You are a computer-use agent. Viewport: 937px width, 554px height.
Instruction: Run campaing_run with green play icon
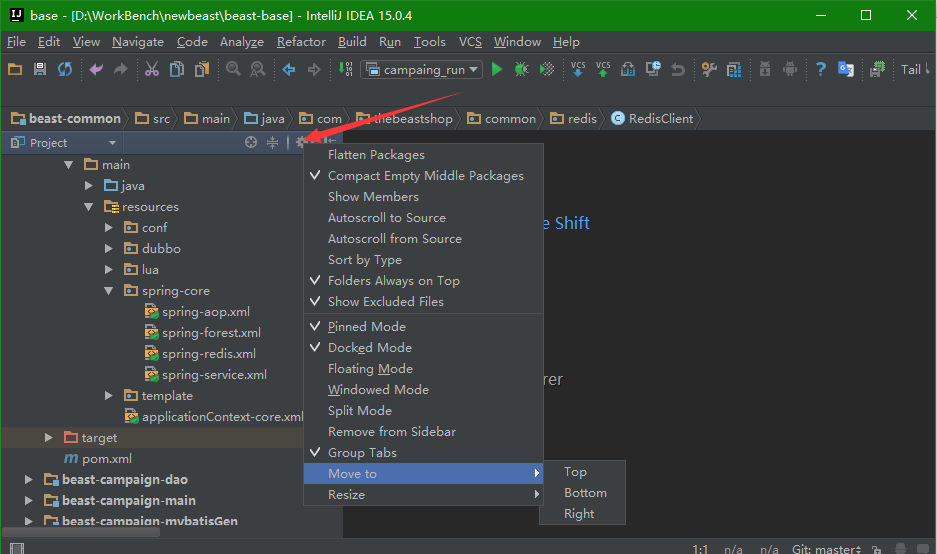click(497, 69)
